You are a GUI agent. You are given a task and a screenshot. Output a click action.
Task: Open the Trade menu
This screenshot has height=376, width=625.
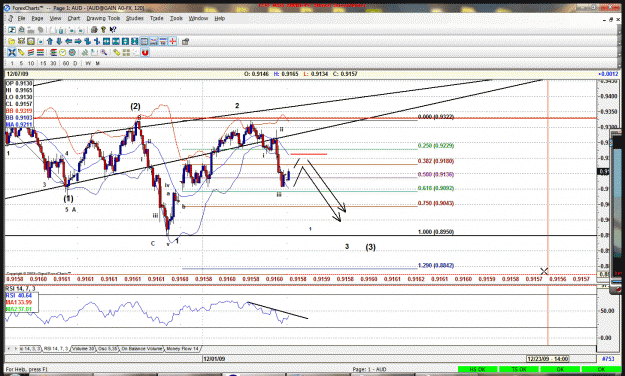(x=157, y=18)
